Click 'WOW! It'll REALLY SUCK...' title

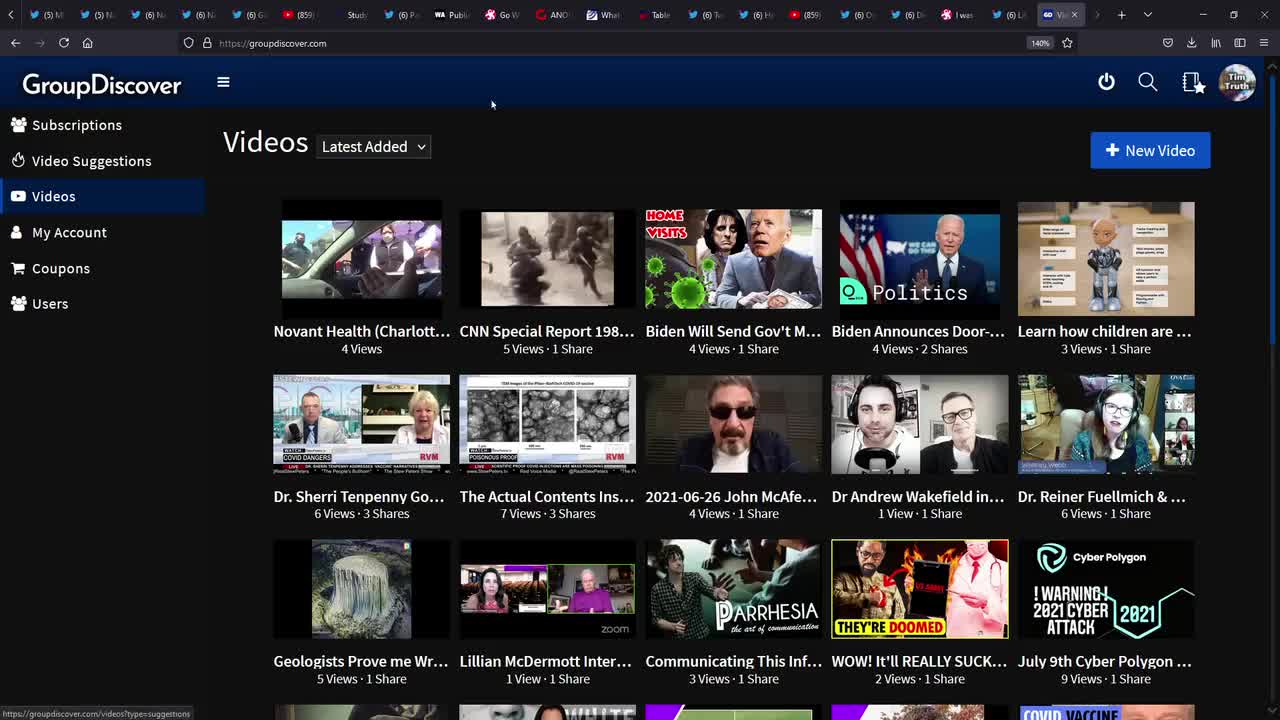pyautogui.click(x=919, y=662)
